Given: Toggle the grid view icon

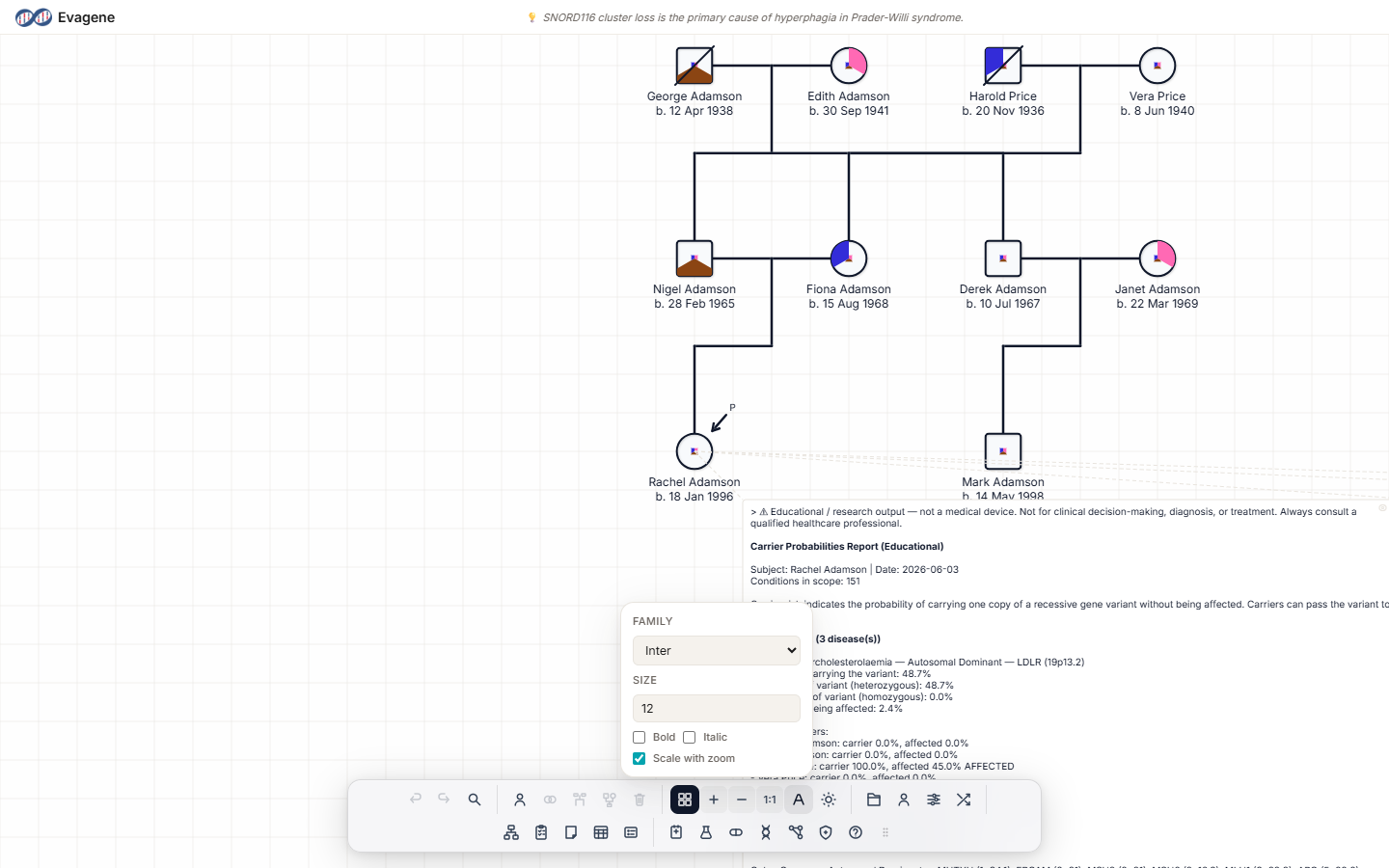Looking at the screenshot, I should click(x=685, y=800).
